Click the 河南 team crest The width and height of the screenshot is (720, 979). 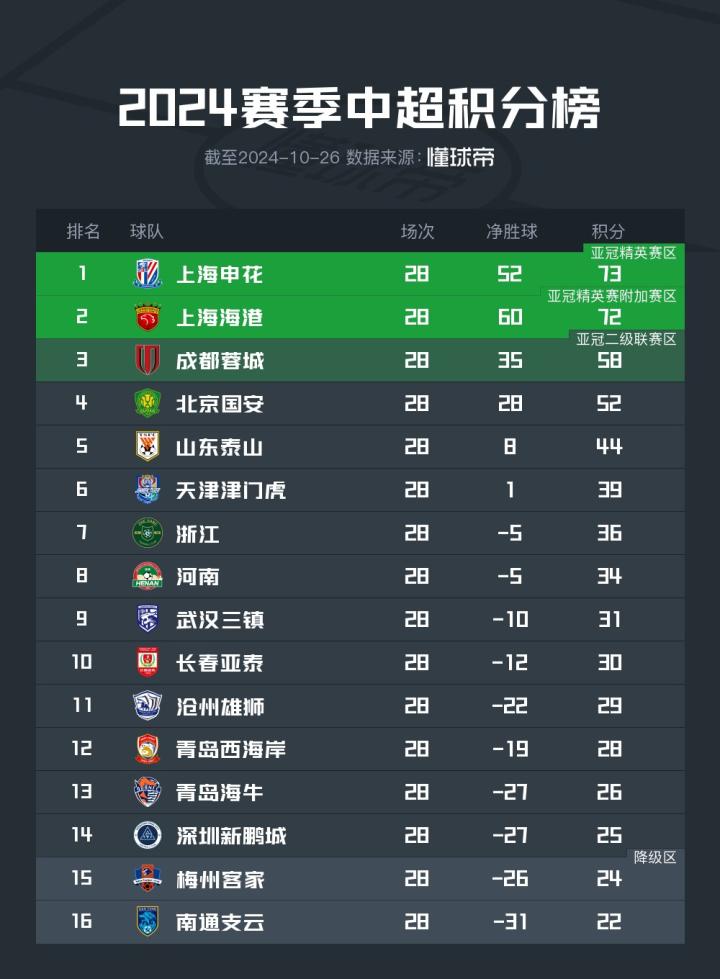148,576
